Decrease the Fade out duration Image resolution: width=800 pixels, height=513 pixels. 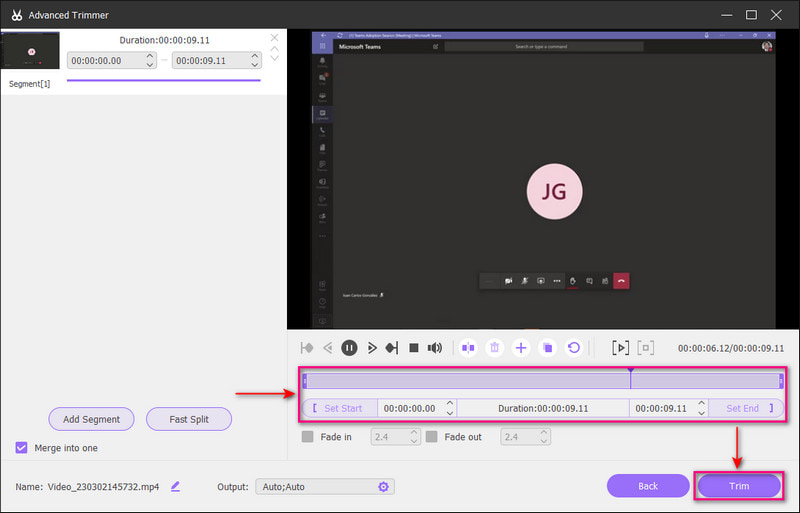(x=544, y=441)
